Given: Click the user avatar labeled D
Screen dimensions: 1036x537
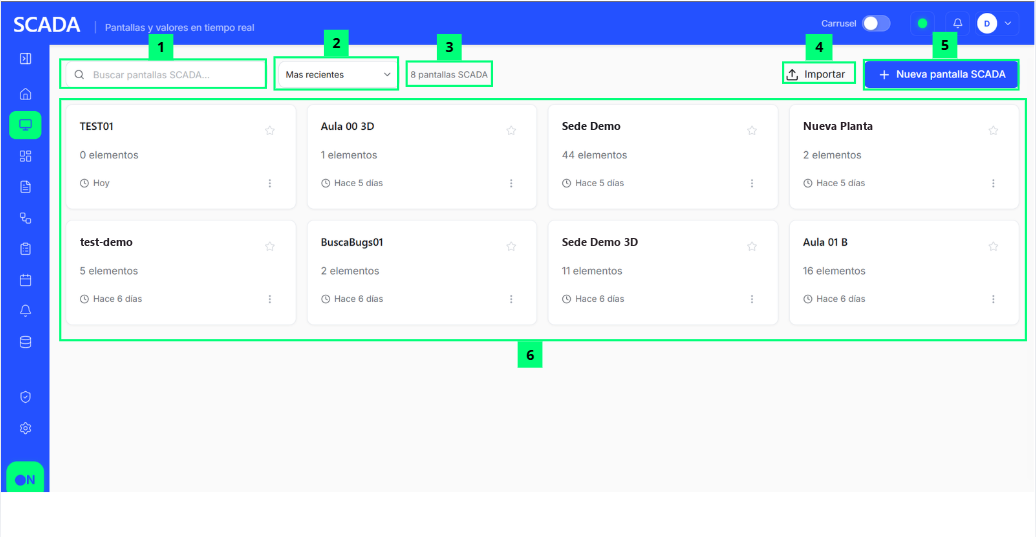Looking at the screenshot, I should [987, 23].
